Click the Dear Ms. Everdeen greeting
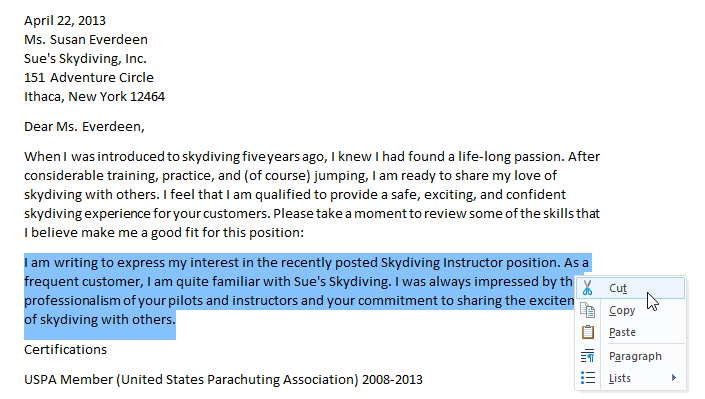The width and height of the screenshot is (705, 399). (x=85, y=127)
